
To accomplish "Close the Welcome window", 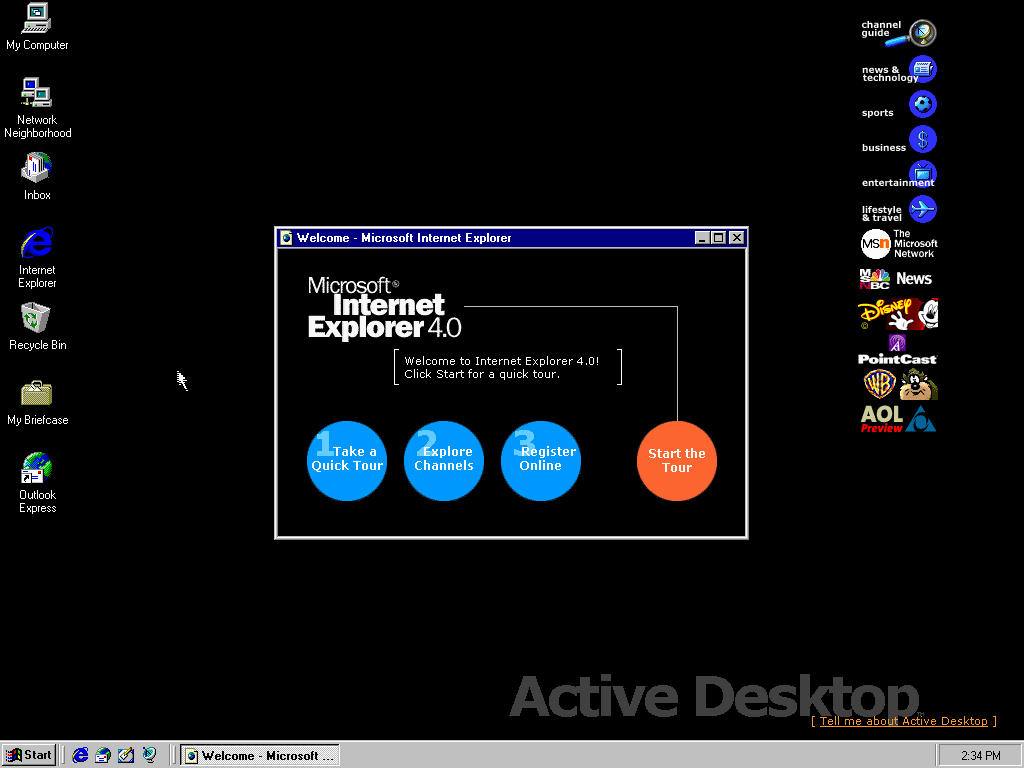I will pos(737,238).
